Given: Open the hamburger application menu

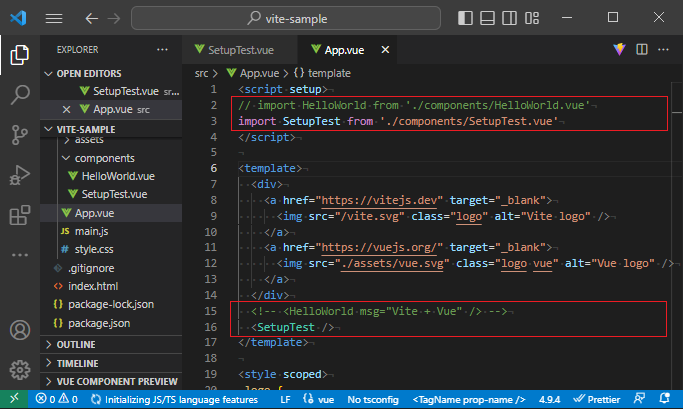Looking at the screenshot, I should coord(54,18).
